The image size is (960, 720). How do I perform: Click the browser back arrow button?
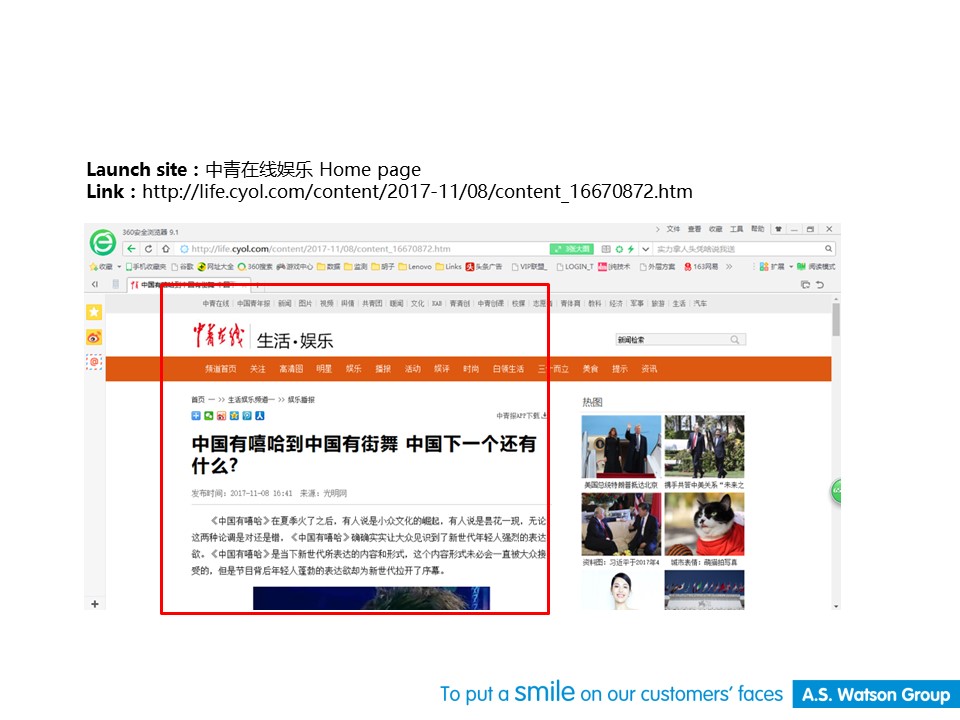click(132, 249)
